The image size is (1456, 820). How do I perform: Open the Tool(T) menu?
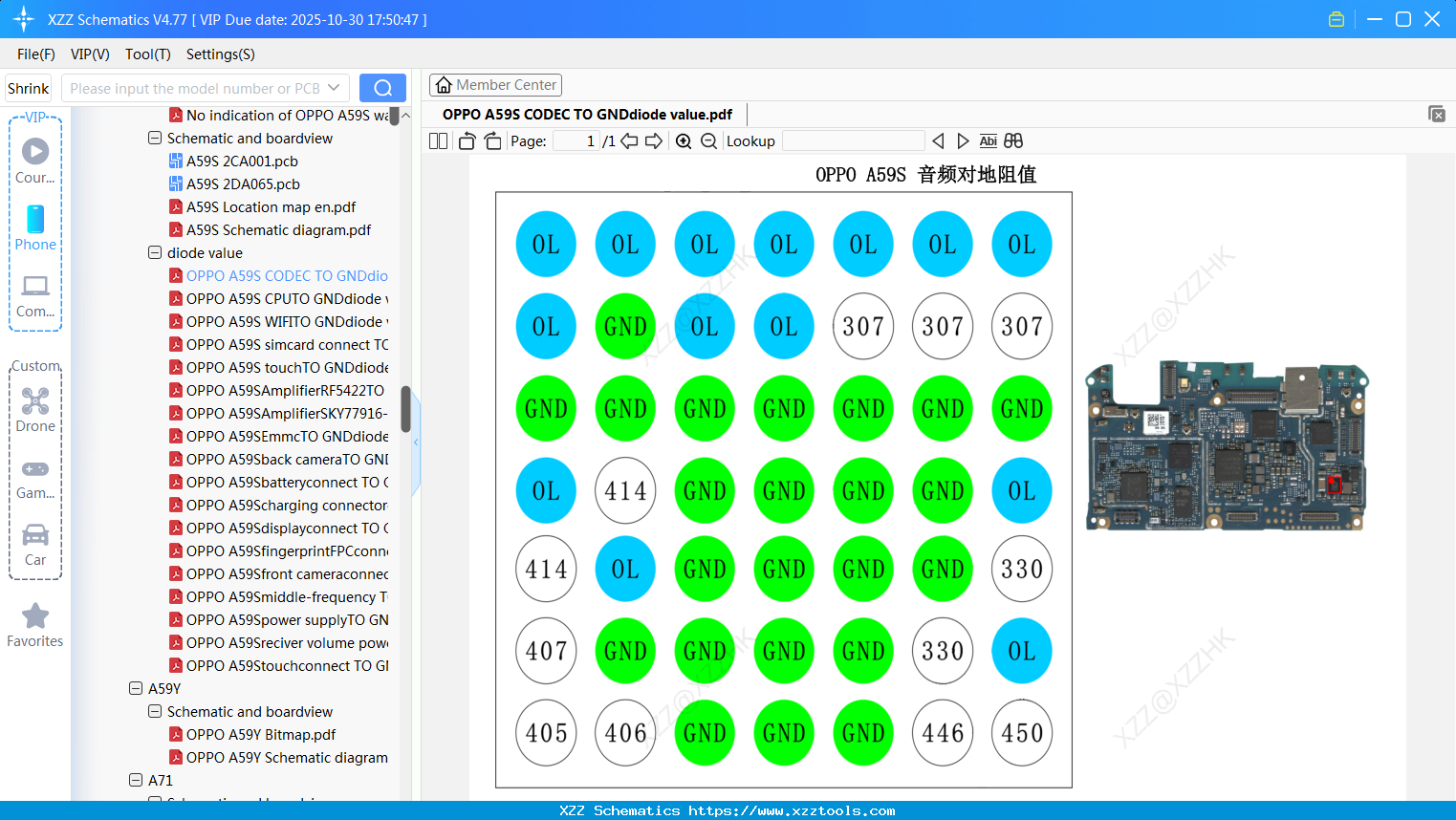pos(148,54)
